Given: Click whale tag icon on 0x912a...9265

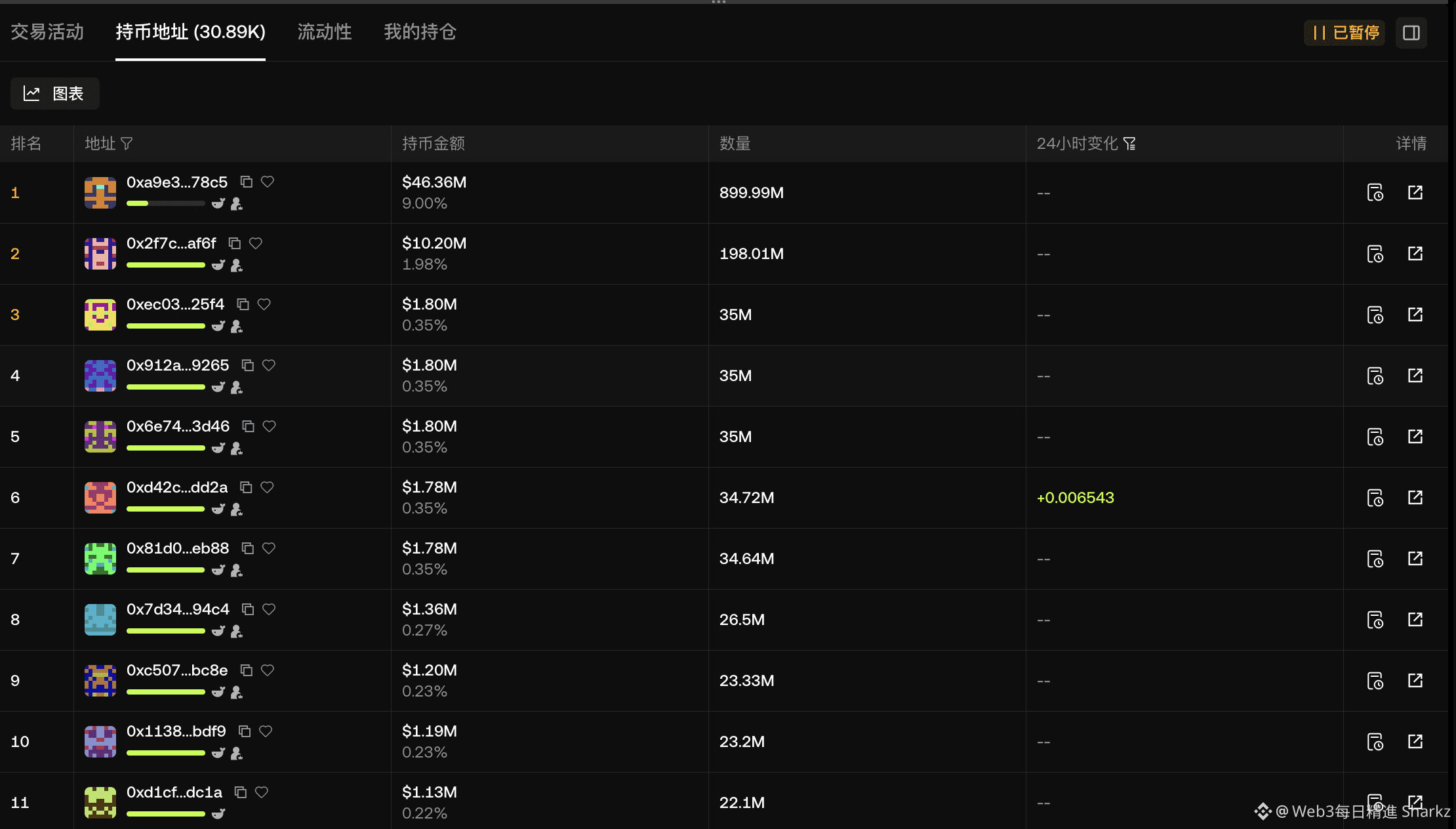Looking at the screenshot, I should point(218,387).
